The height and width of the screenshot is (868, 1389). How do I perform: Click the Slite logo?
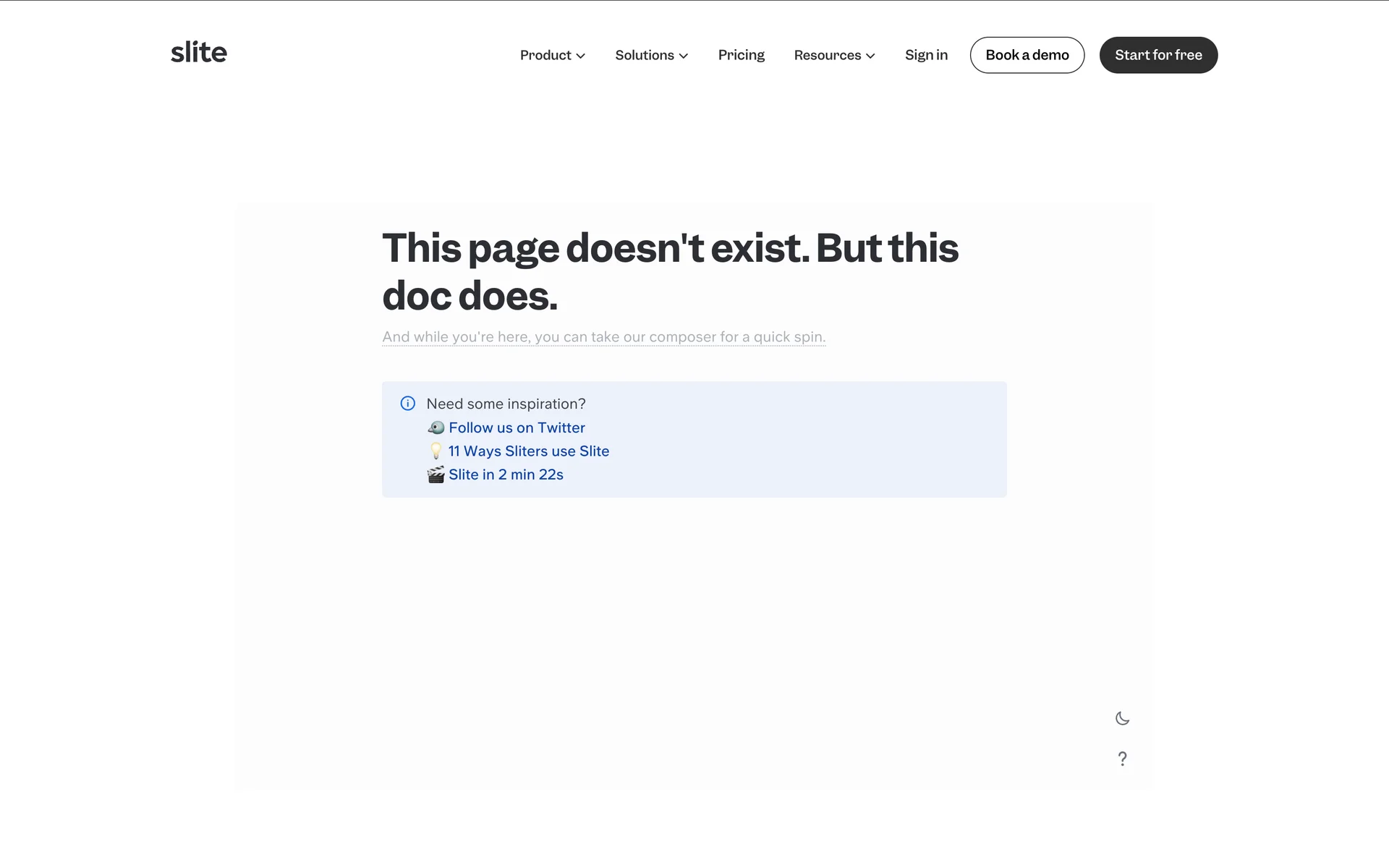(x=198, y=53)
